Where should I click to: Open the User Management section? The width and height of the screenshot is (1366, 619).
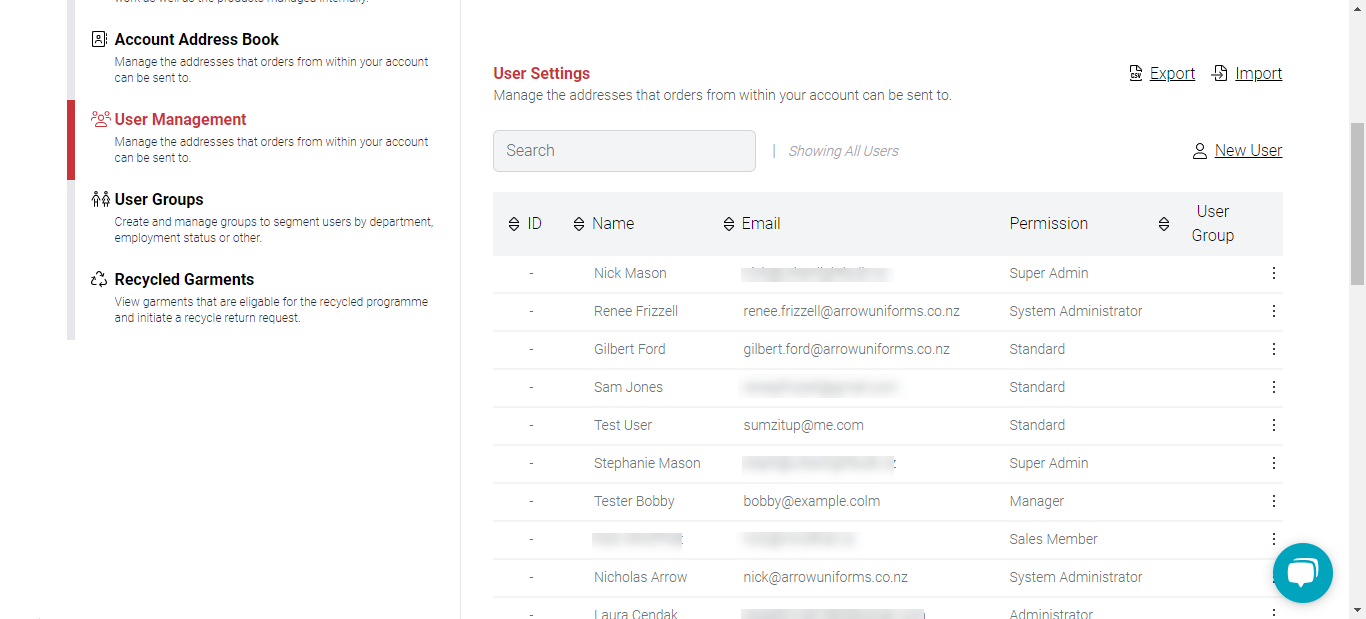pyautogui.click(x=180, y=119)
